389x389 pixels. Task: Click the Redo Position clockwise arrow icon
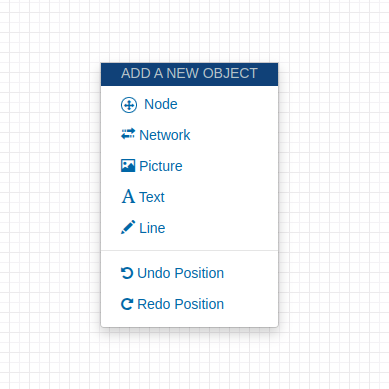coord(127,304)
